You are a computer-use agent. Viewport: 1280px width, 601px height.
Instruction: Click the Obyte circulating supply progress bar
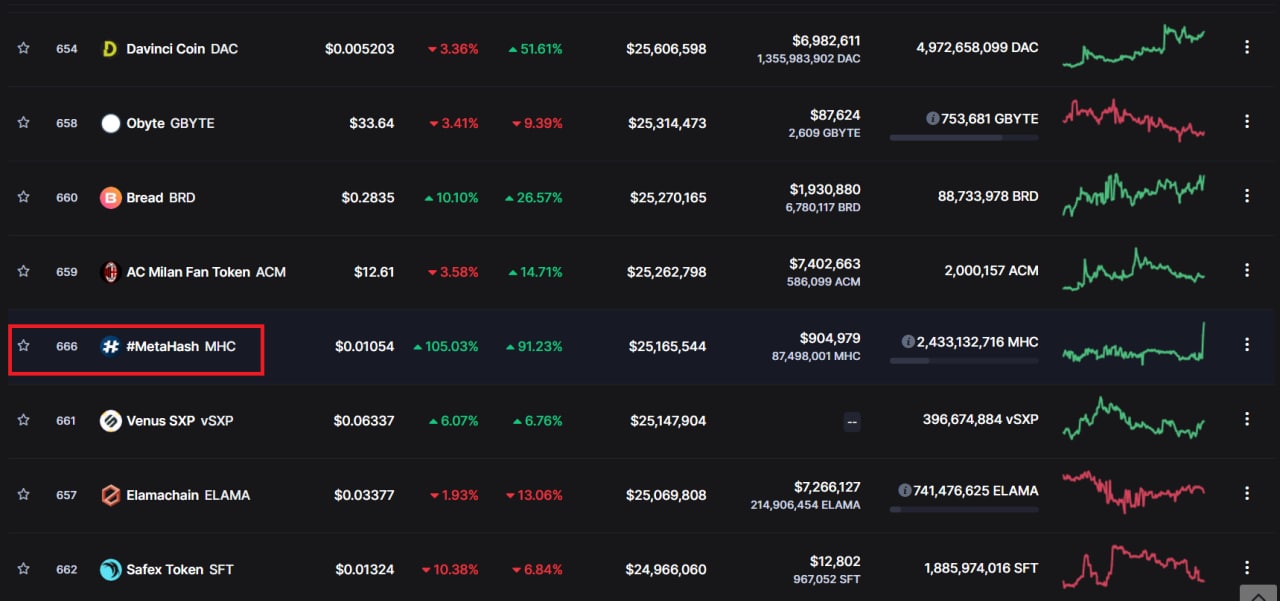[964, 137]
